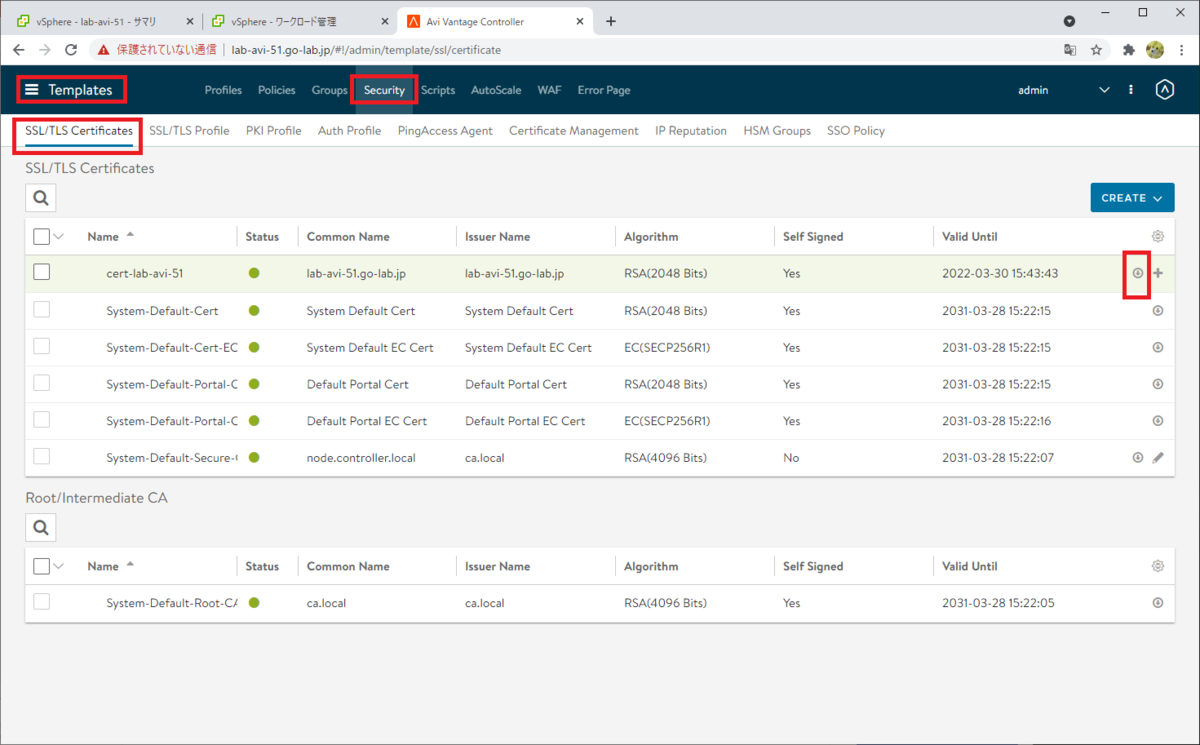This screenshot has width=1200, height=745.
Task: Open browser extensions puzzle icon
Action: pos(1129,49)
